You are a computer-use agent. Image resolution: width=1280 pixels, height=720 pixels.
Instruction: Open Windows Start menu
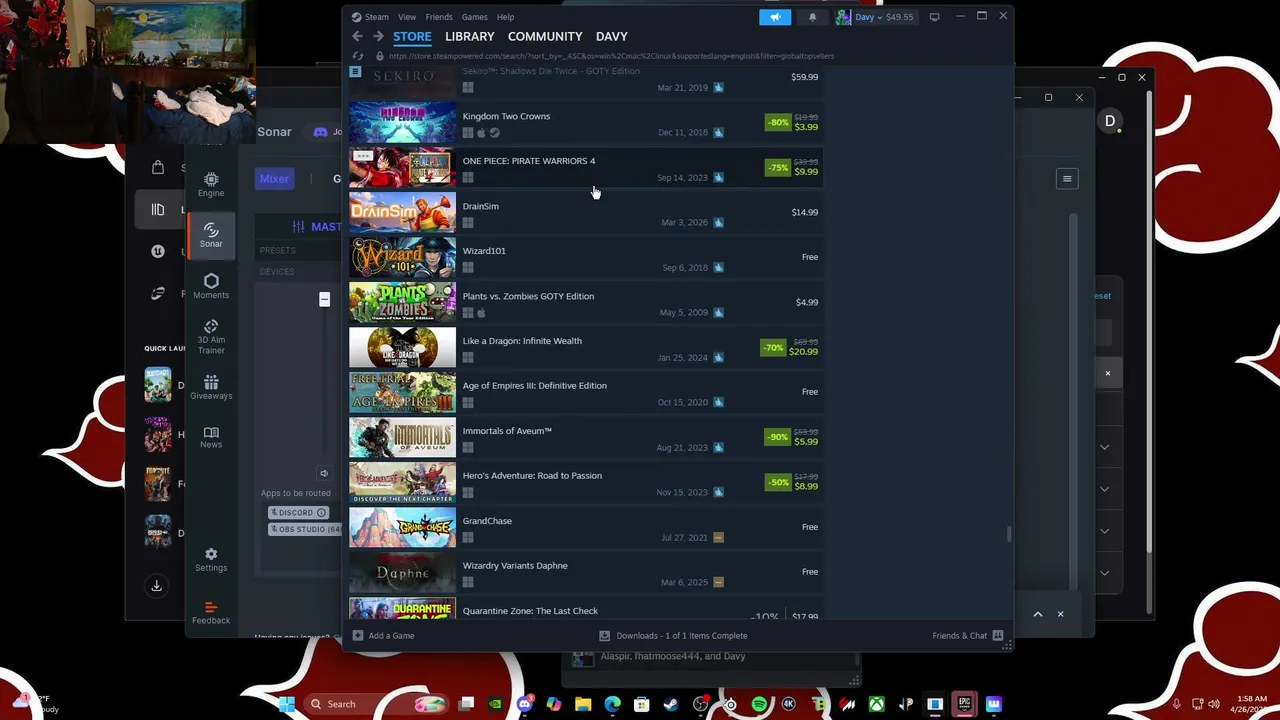(287, 704)
